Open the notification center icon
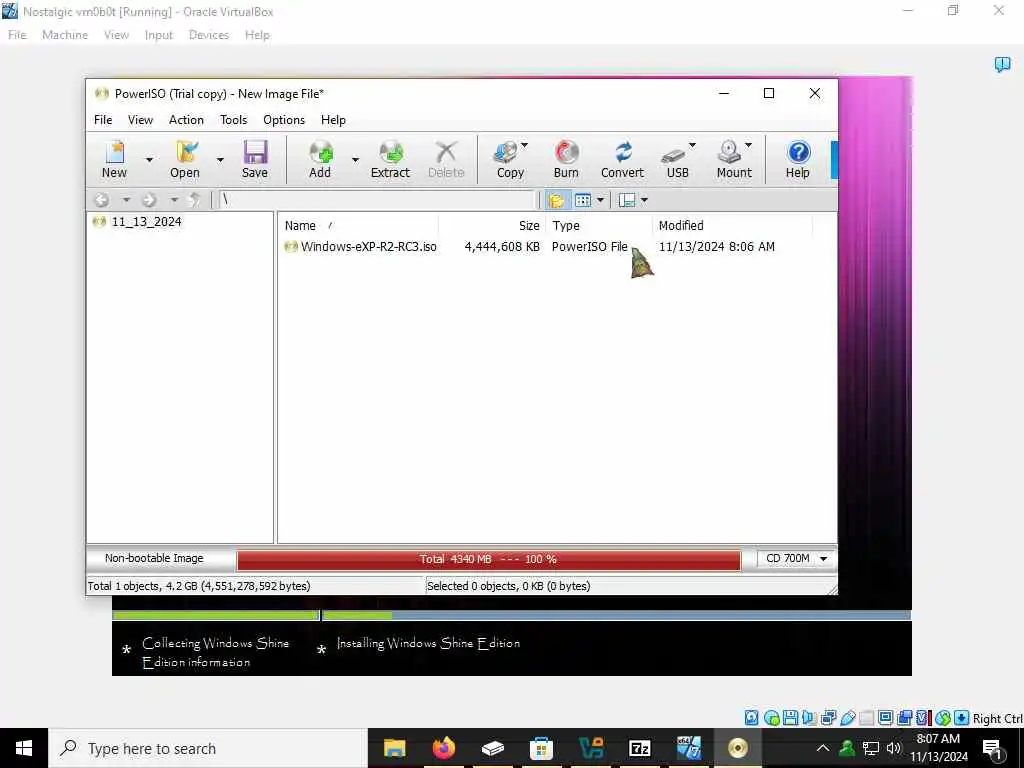Viewport: 1024px width, 768px height. (x=992, y=748)
